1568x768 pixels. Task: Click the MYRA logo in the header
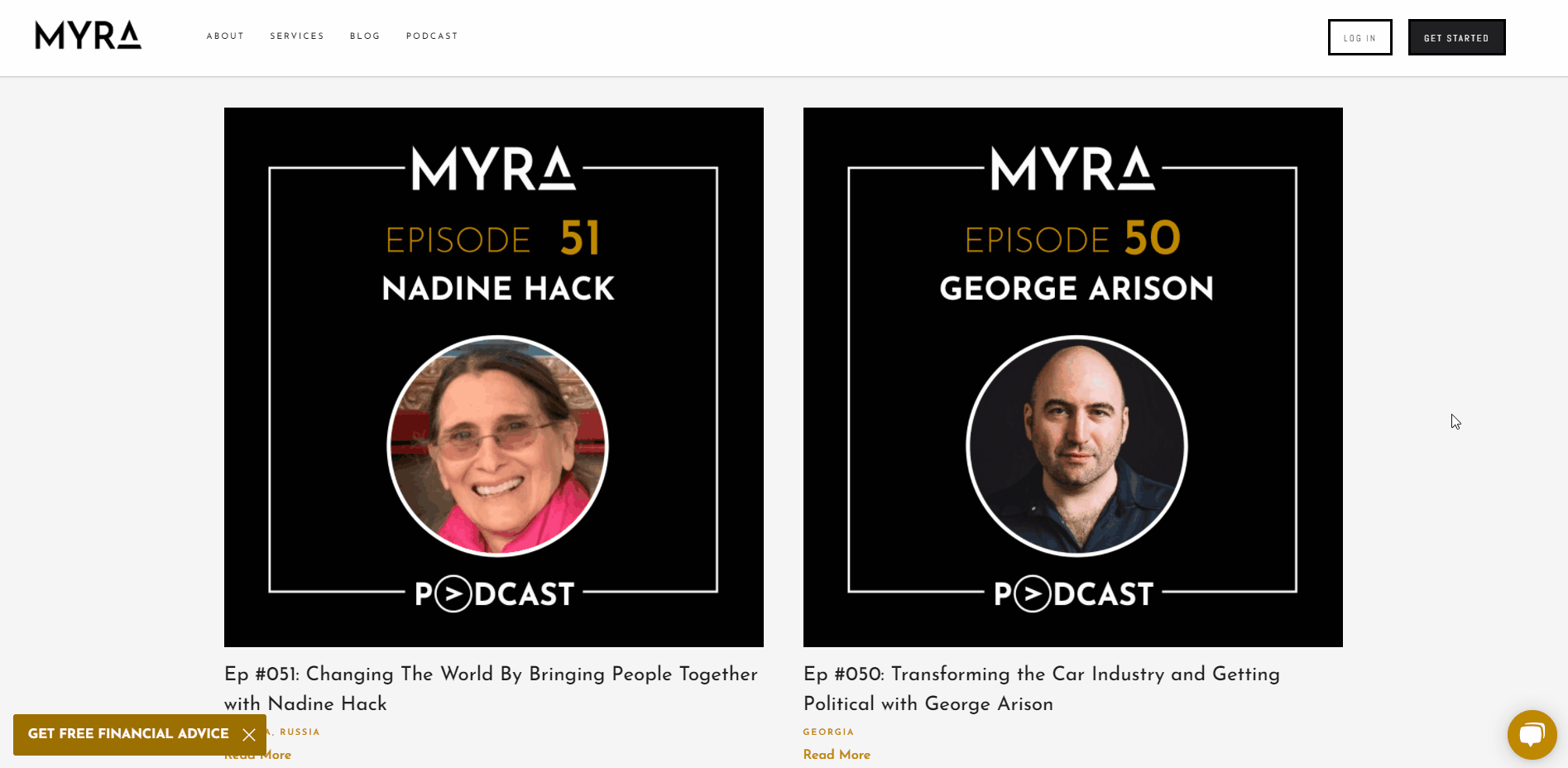(87, 36)
